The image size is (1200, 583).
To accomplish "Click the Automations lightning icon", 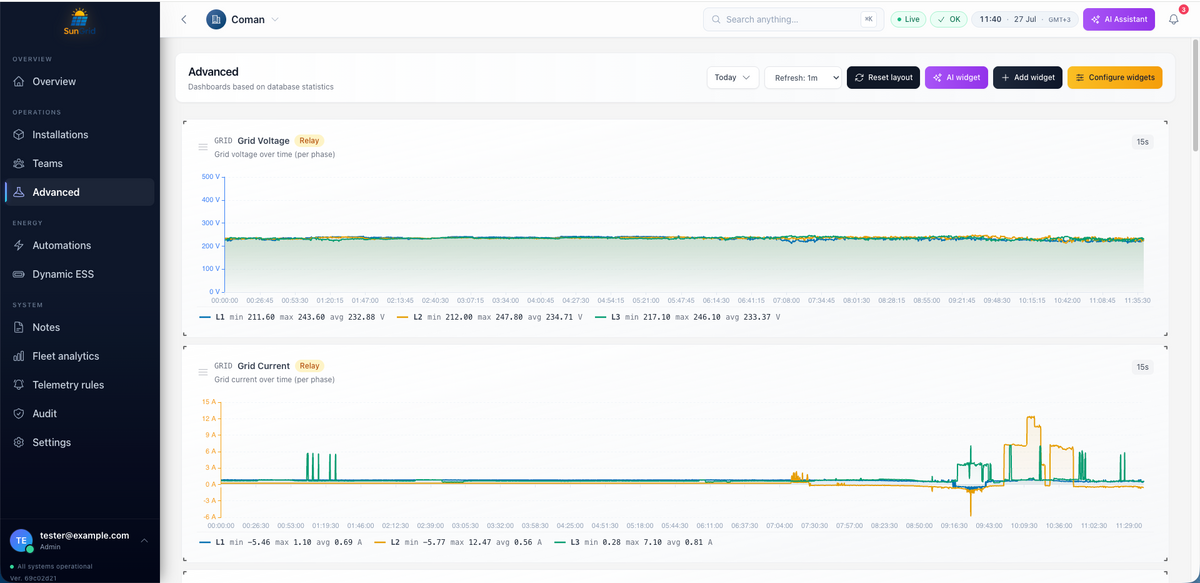I will [19, 245].
